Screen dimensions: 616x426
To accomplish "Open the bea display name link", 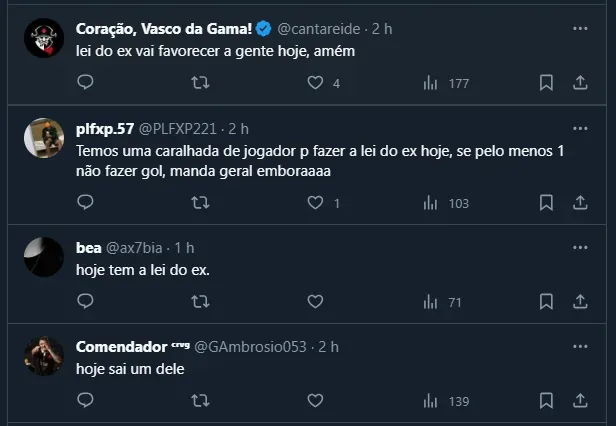I will (x=89, y=247).
